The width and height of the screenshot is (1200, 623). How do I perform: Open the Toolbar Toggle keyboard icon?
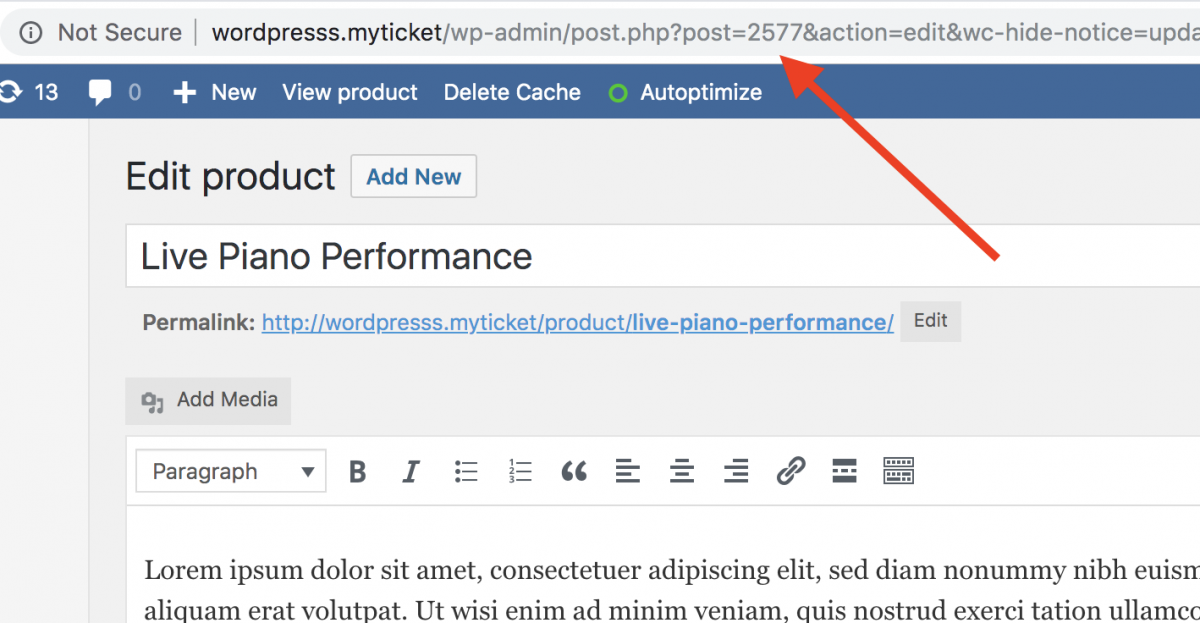(x=898, y=470)
